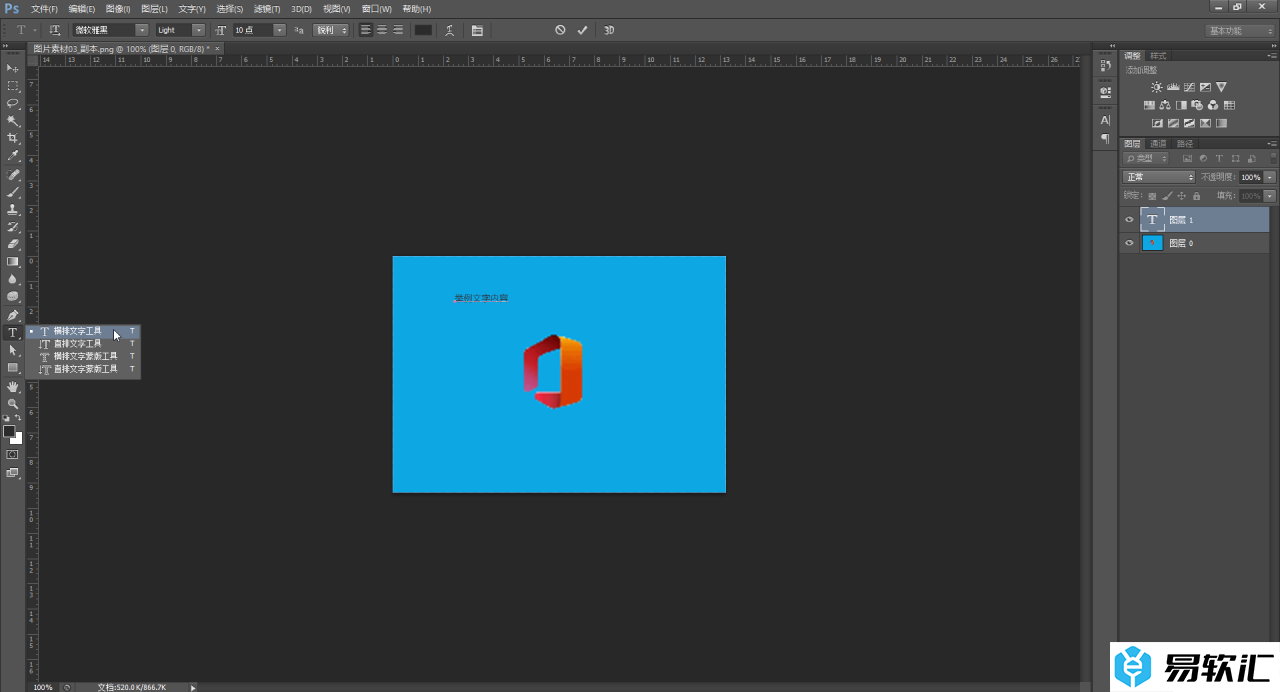Toggle lock all for layer
The height and width of the screenshot is (692, 1280).
1196,196
